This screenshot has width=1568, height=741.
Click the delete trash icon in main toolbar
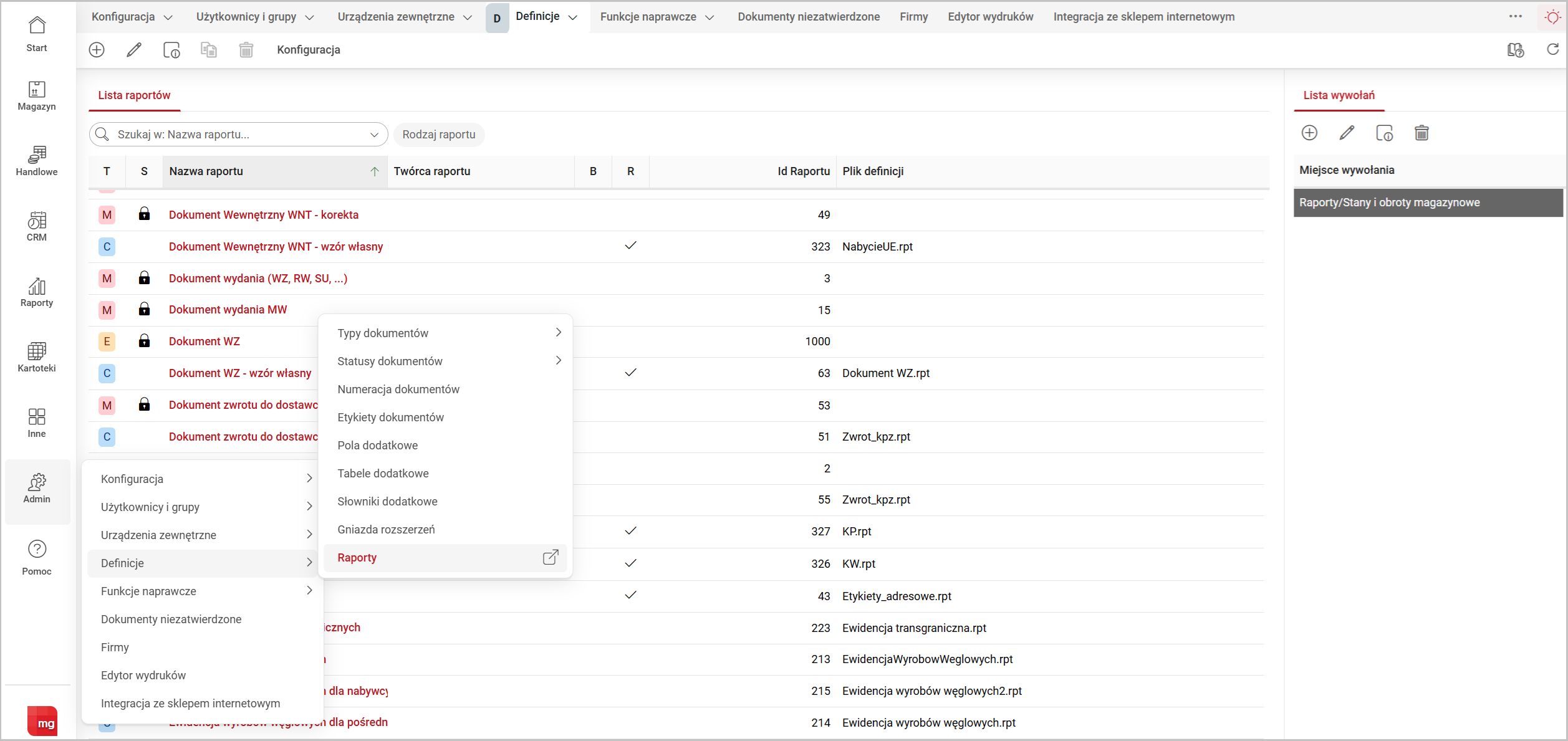[x=246, y=50]
